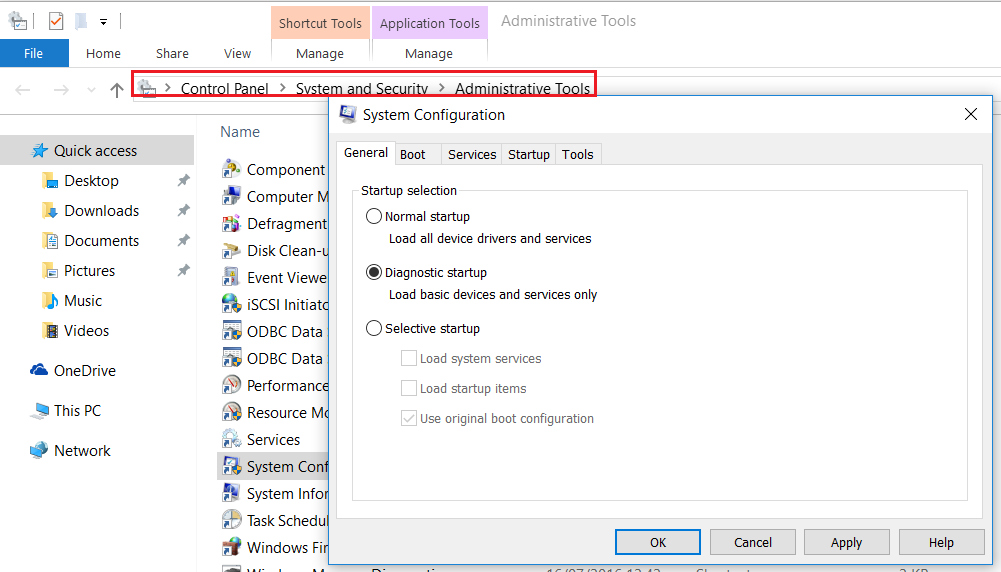
Task: Click Control Panel in the address breadcrumb
Action: click(x=225, y=88)
